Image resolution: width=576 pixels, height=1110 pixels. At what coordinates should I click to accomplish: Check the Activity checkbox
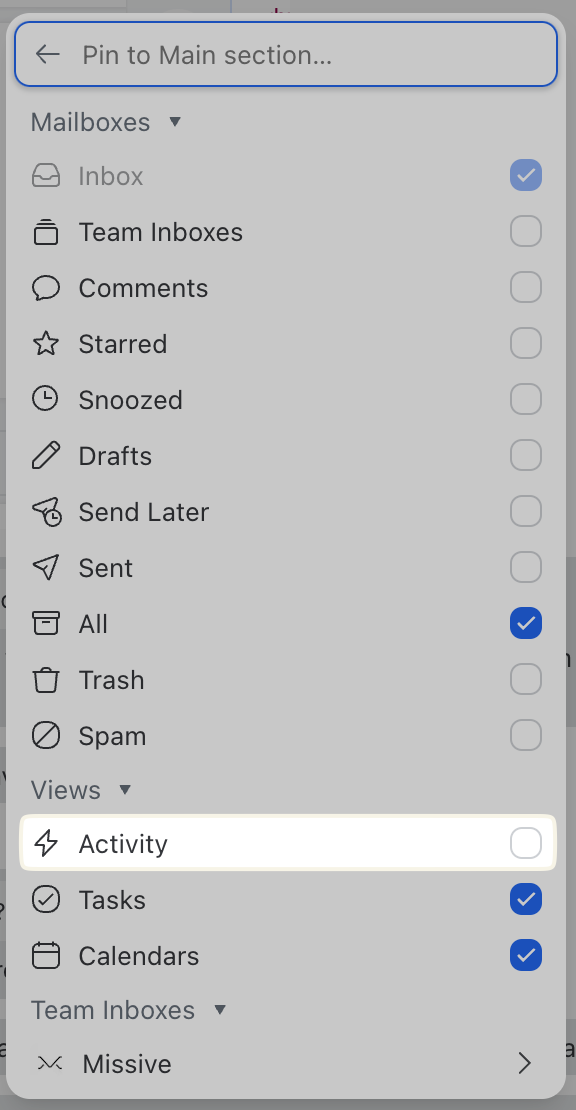526,844
